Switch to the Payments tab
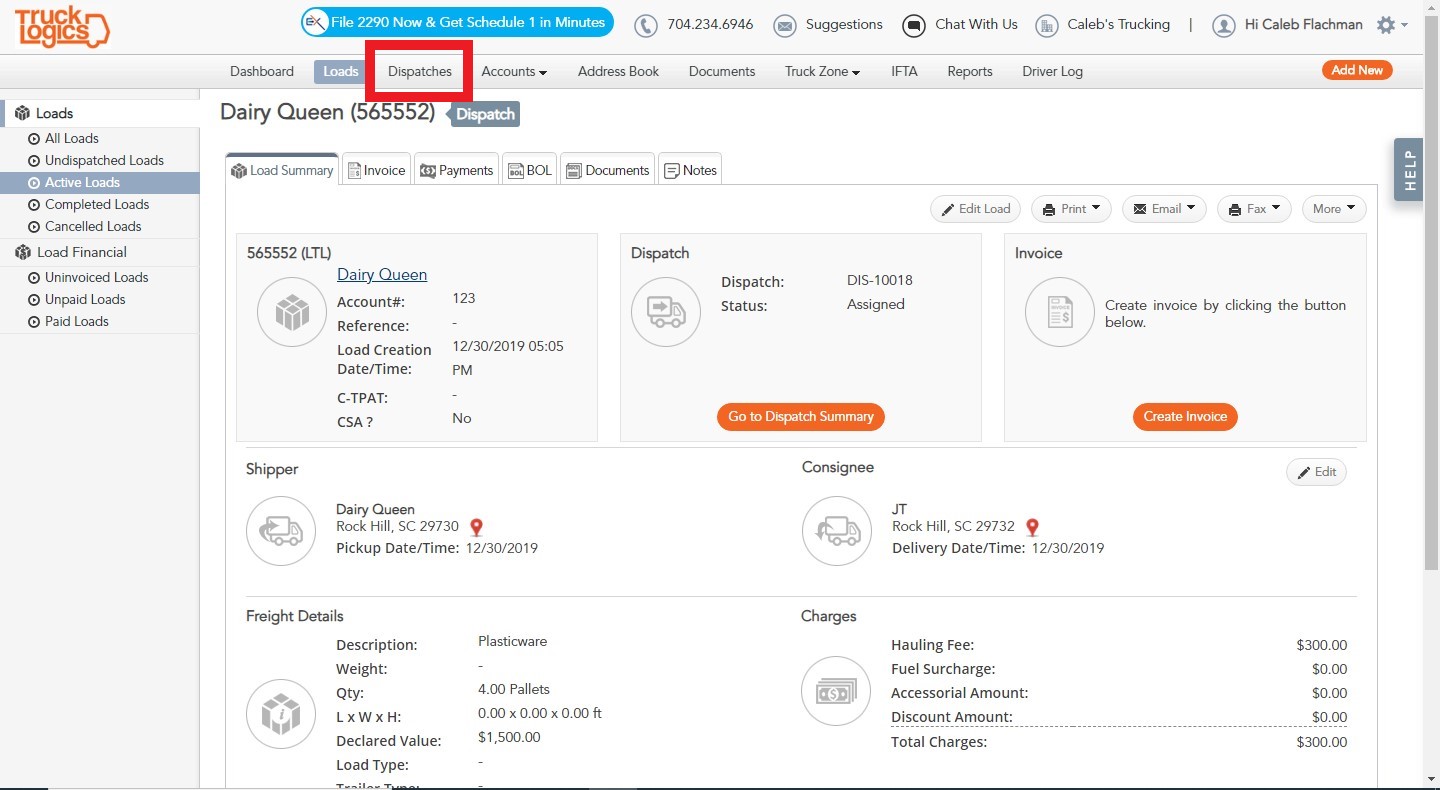This screenshot has height=790, width=1440. tap(456, 170)
